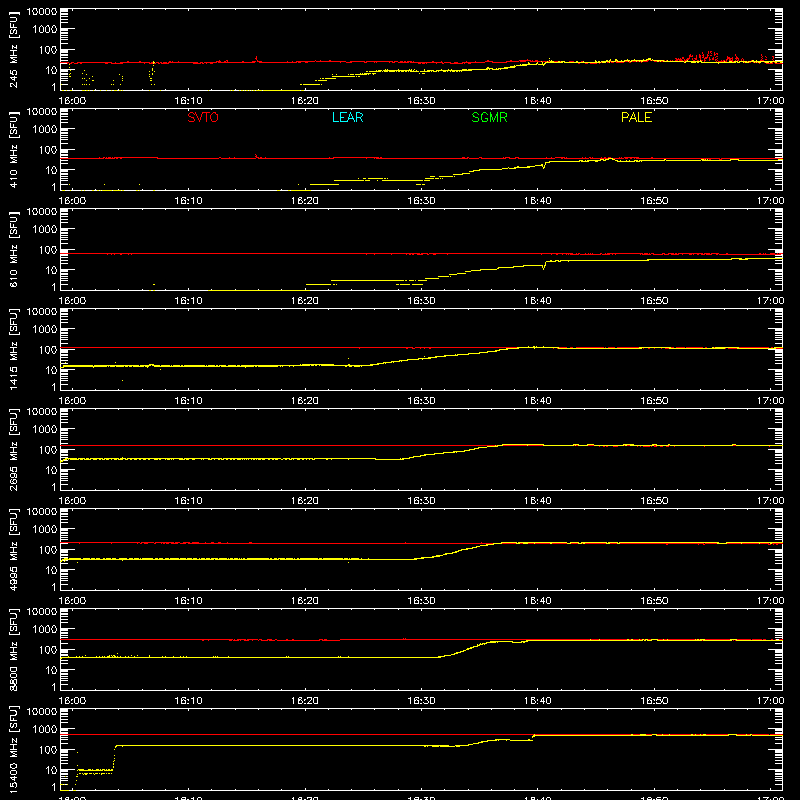Viewport: 800px width, 800px height.
Task: Click 16:20 tick label below 8800 MHz panel
Action: click(x=305, y=701)
